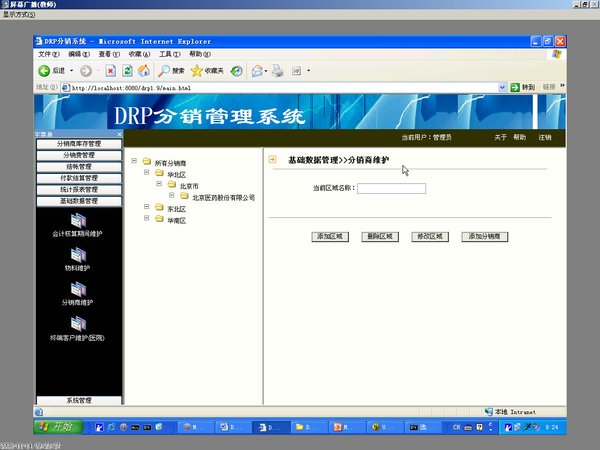Open 系统管理 sidebar section at bottom

click(x=79, y=400)
